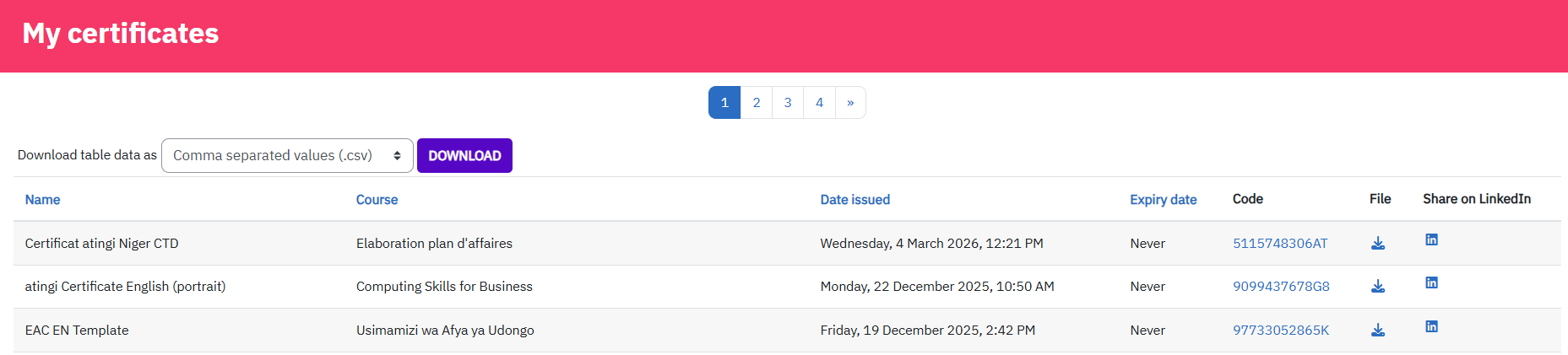Sort table by Name column

(x=42, y=200)
